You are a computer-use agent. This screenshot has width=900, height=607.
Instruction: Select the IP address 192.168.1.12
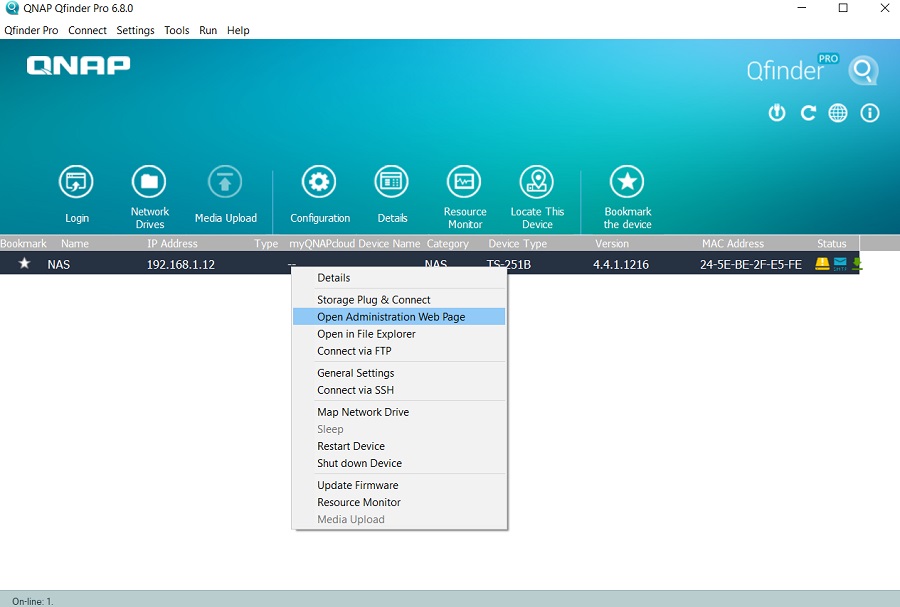point(181,264)
